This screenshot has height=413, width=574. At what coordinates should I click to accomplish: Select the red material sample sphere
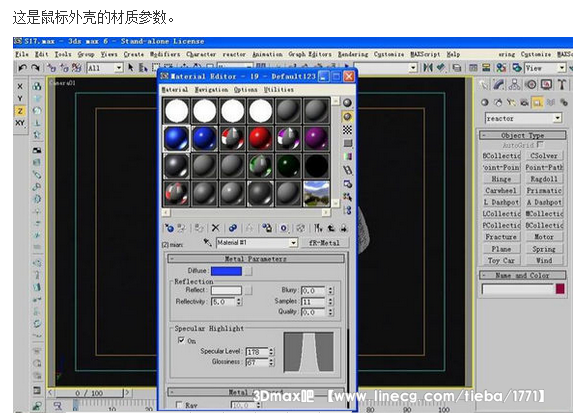point(260,139)
